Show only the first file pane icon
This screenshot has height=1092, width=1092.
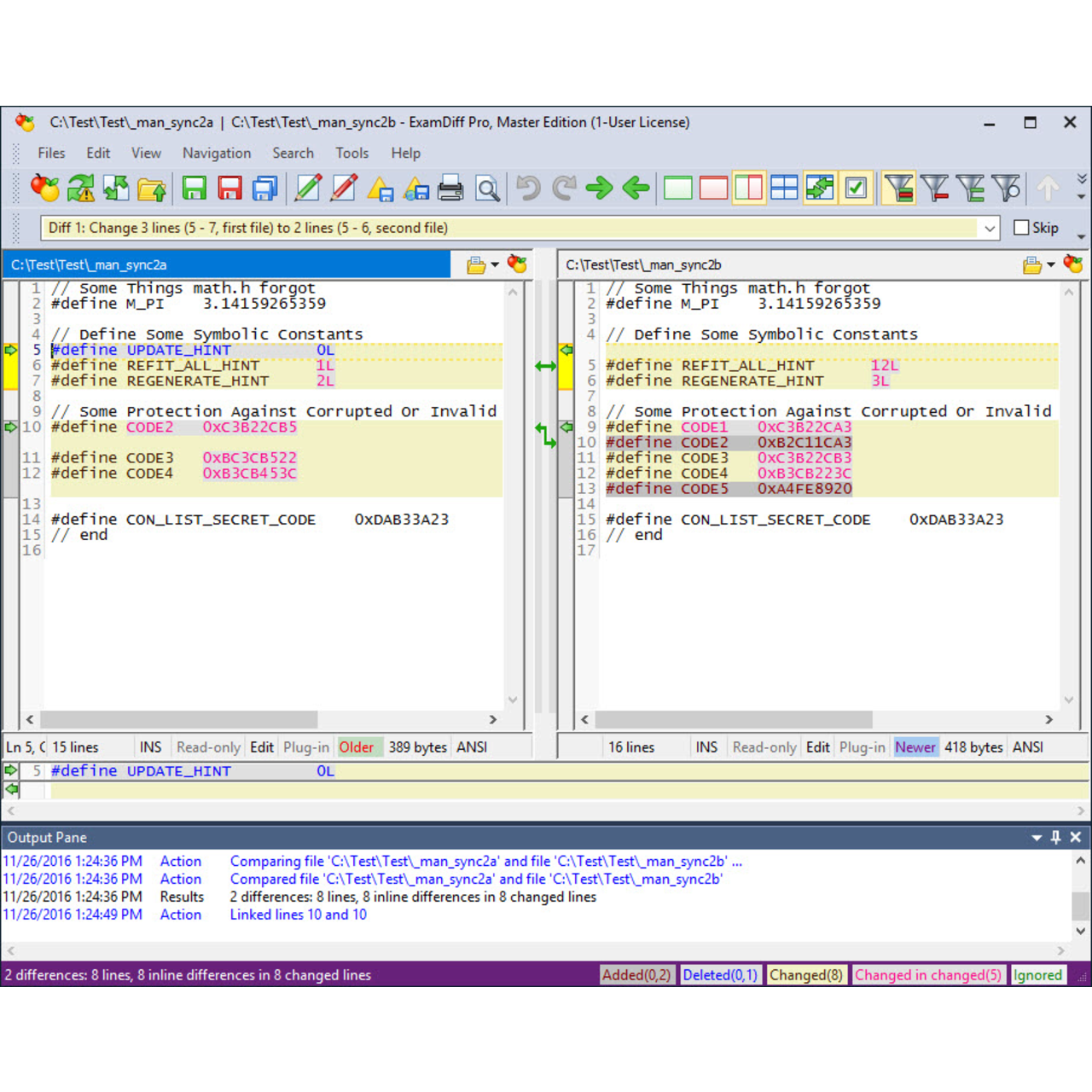(678, 188)
